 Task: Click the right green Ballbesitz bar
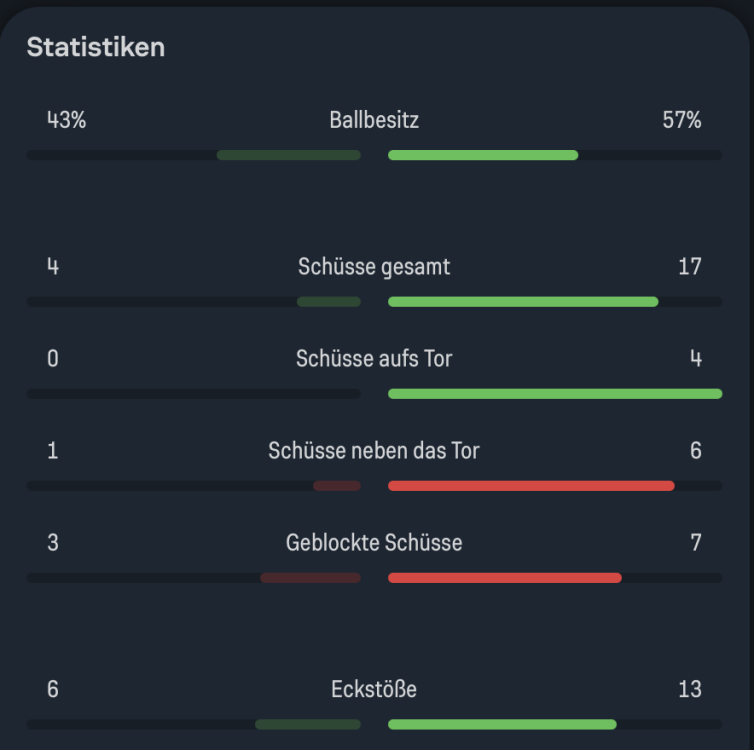point(483,155)
